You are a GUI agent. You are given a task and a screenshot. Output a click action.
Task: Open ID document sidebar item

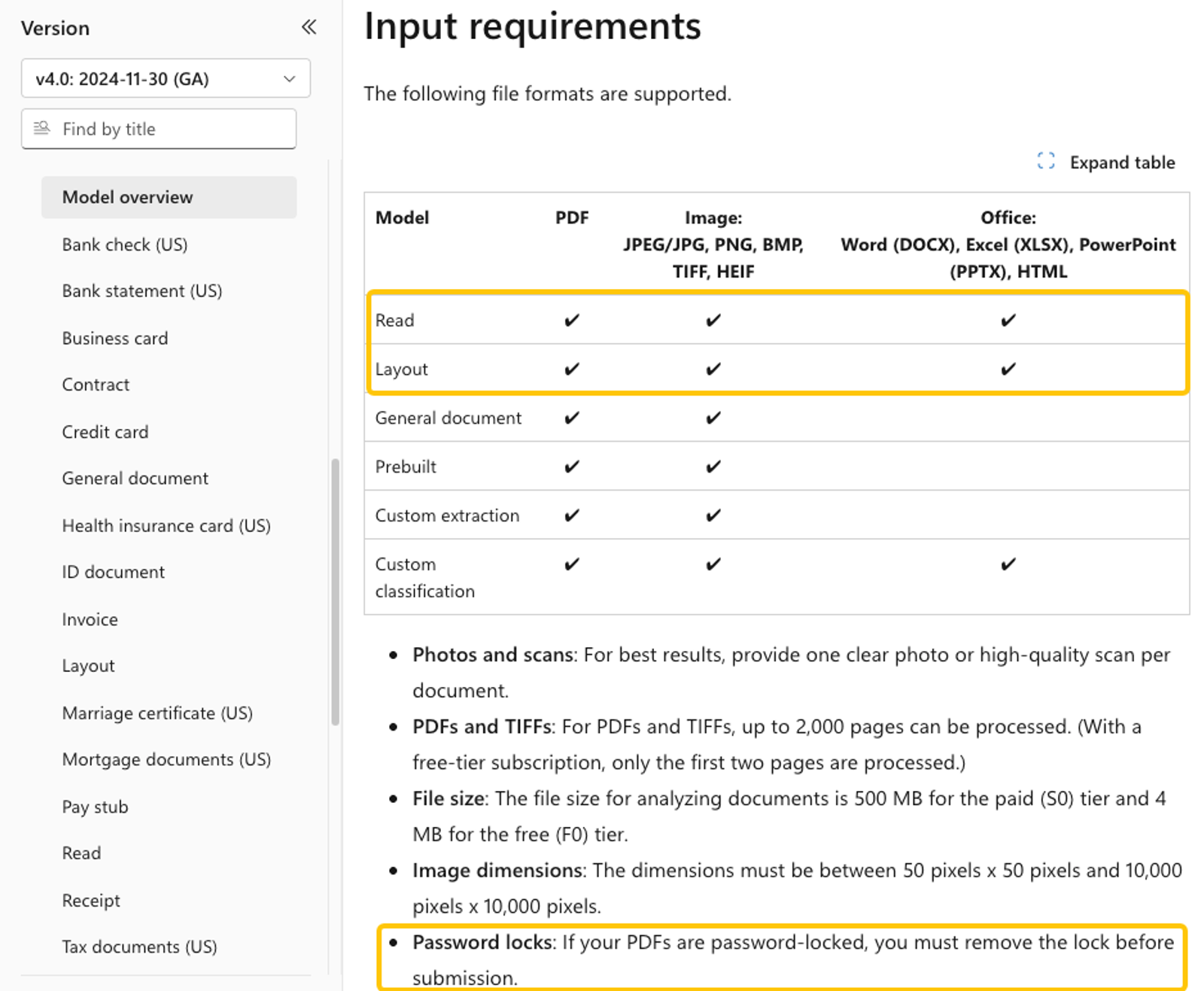(x=113, y=572)
